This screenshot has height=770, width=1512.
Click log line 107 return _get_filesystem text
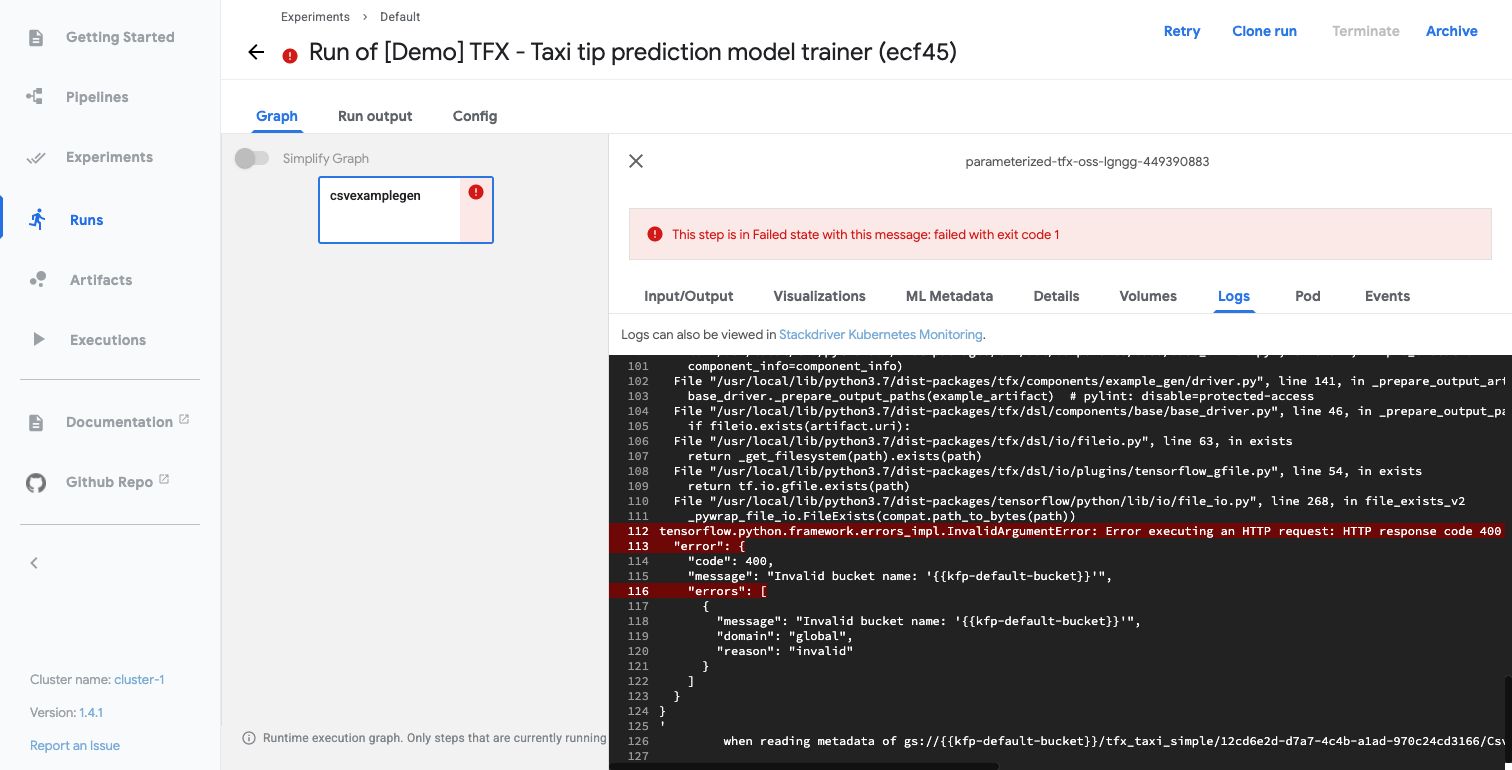(x=835, y=456)
